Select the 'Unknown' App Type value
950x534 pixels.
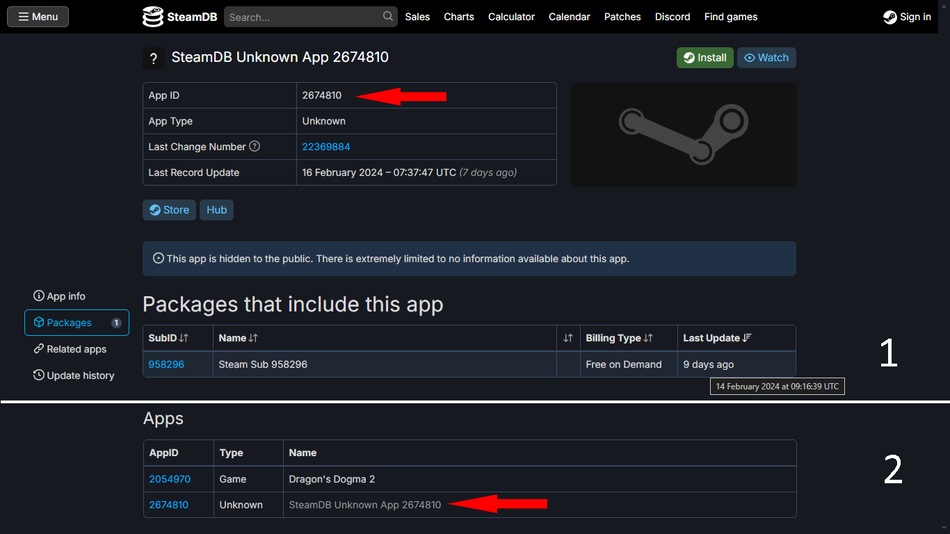point(324,121)
